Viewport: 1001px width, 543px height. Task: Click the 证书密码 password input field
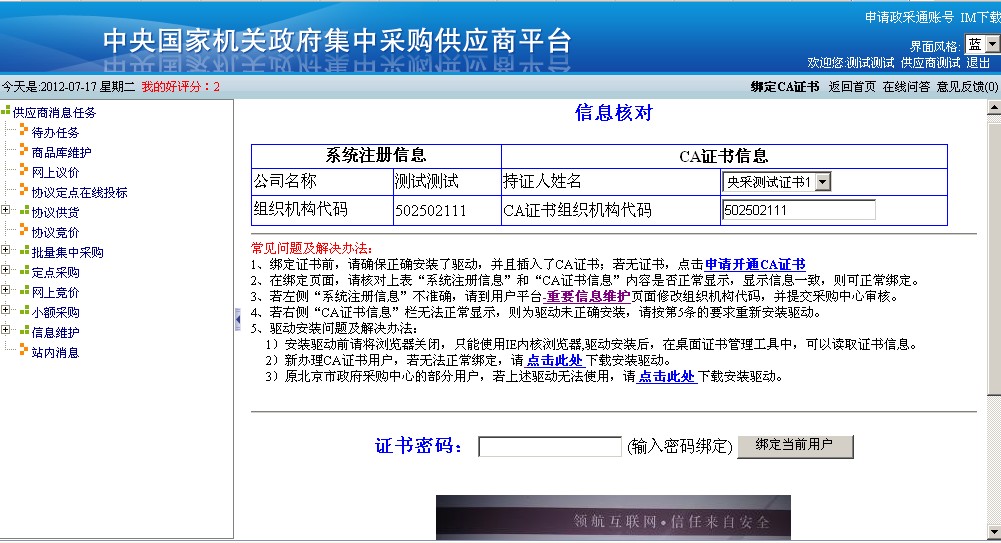pyautogui.click(x=550, y=446)
